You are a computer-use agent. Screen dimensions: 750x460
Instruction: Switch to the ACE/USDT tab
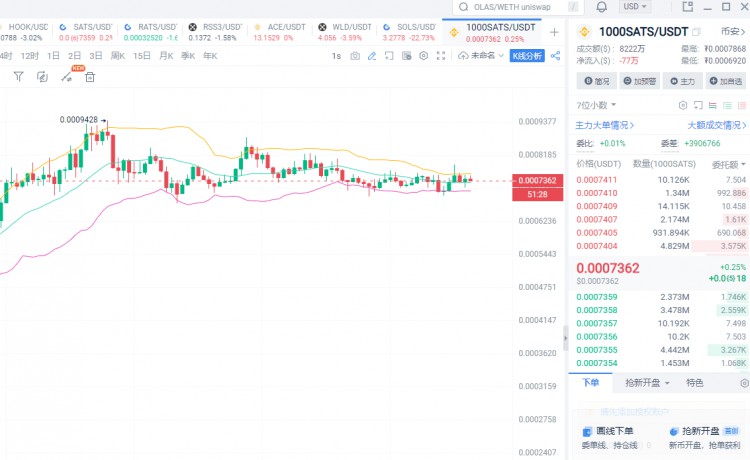tap(280, 32)
